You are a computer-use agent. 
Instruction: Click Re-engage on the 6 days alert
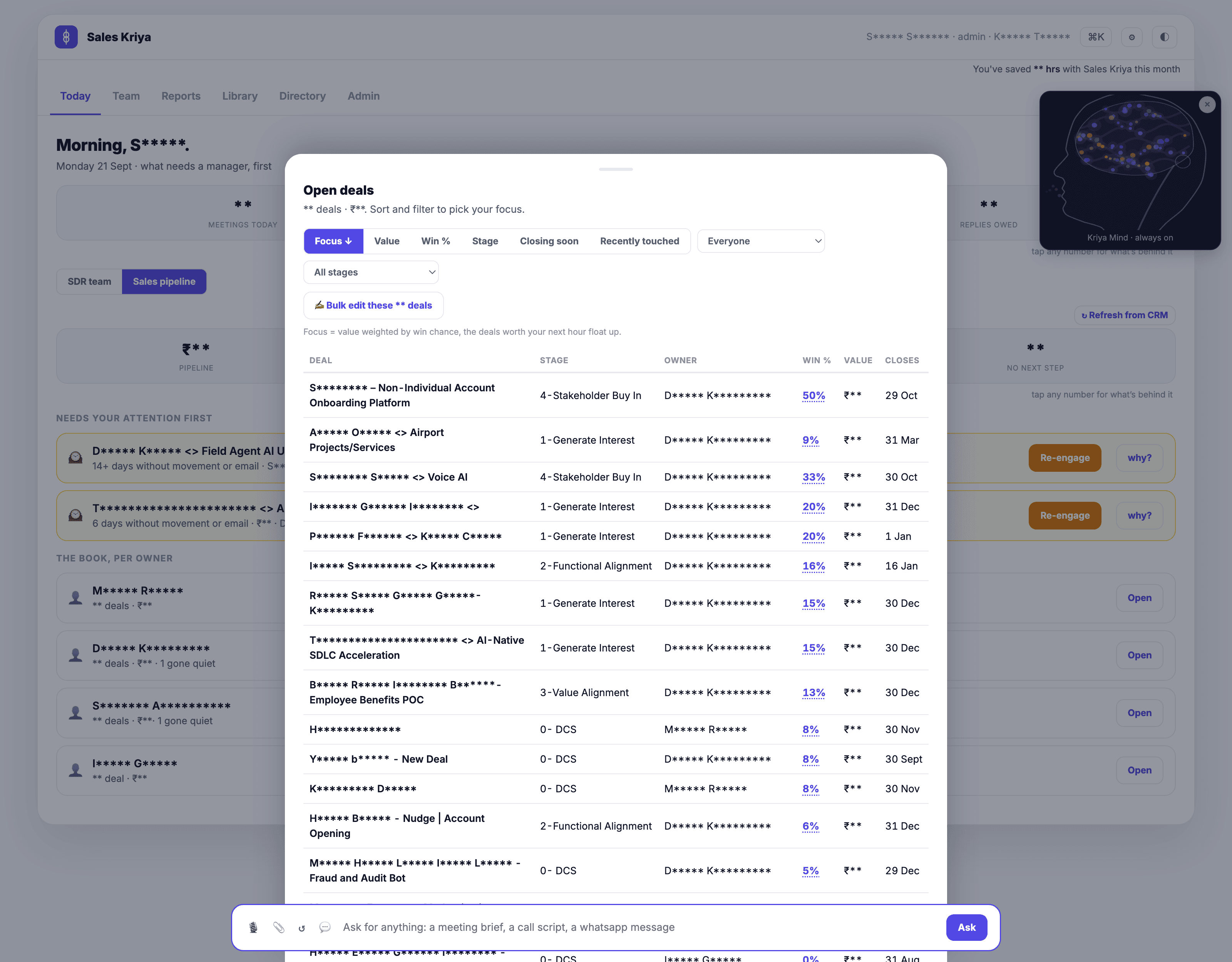(1065, 515)
